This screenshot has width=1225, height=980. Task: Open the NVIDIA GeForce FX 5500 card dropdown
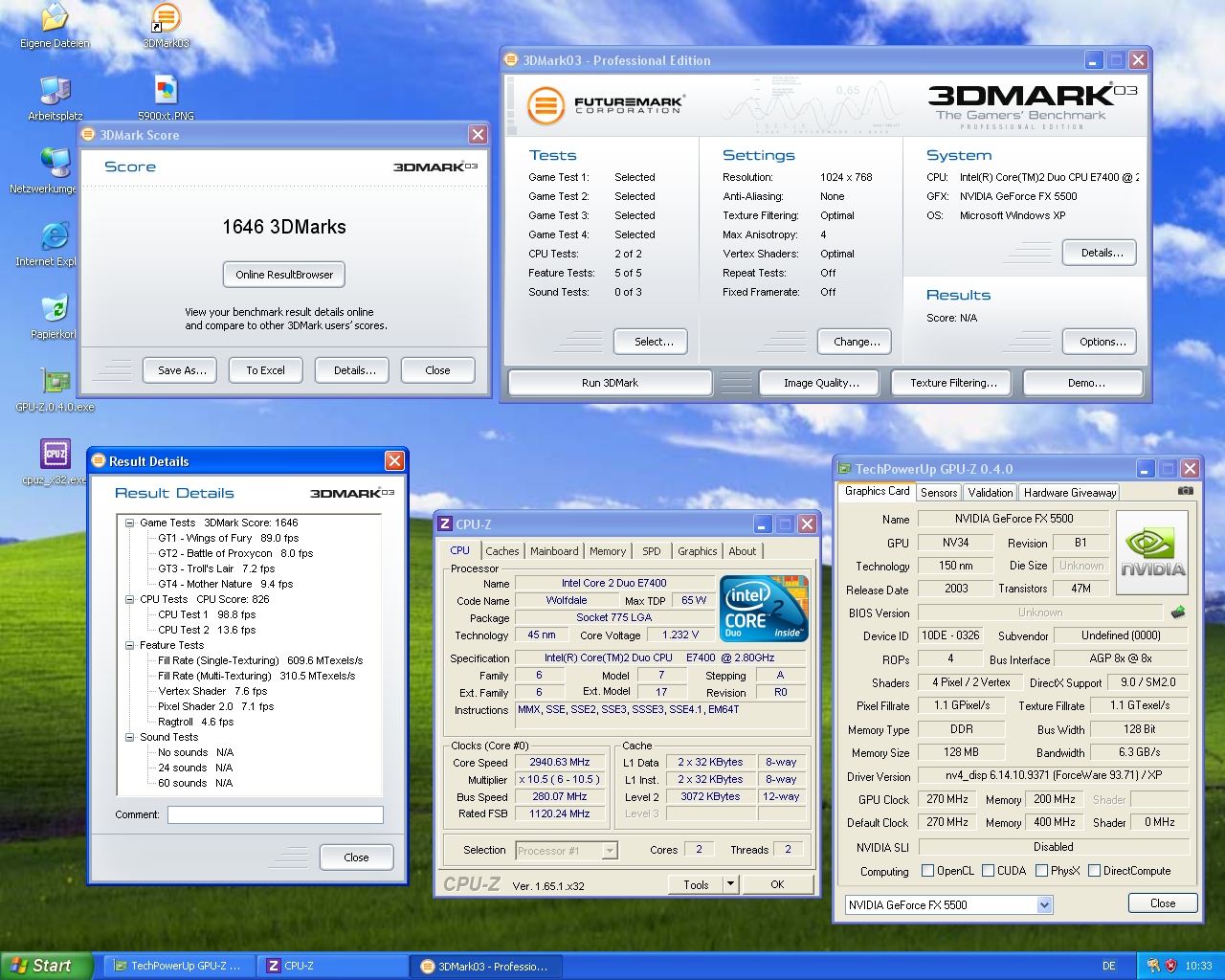[1045, 904]
